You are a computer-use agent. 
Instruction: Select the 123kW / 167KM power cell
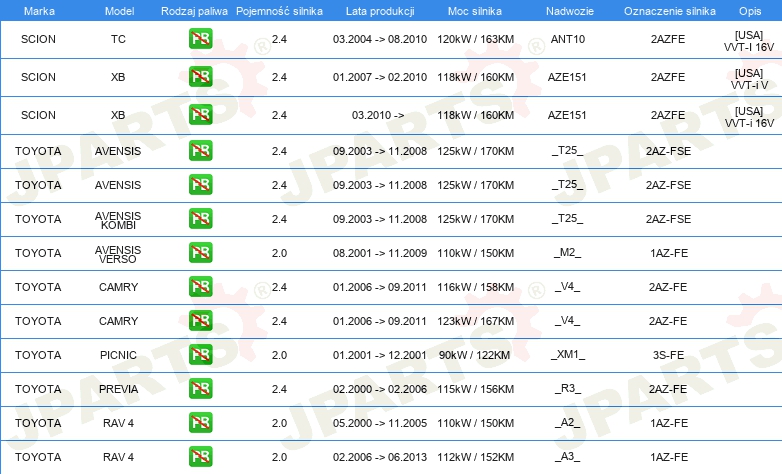(x=475, y=320)
